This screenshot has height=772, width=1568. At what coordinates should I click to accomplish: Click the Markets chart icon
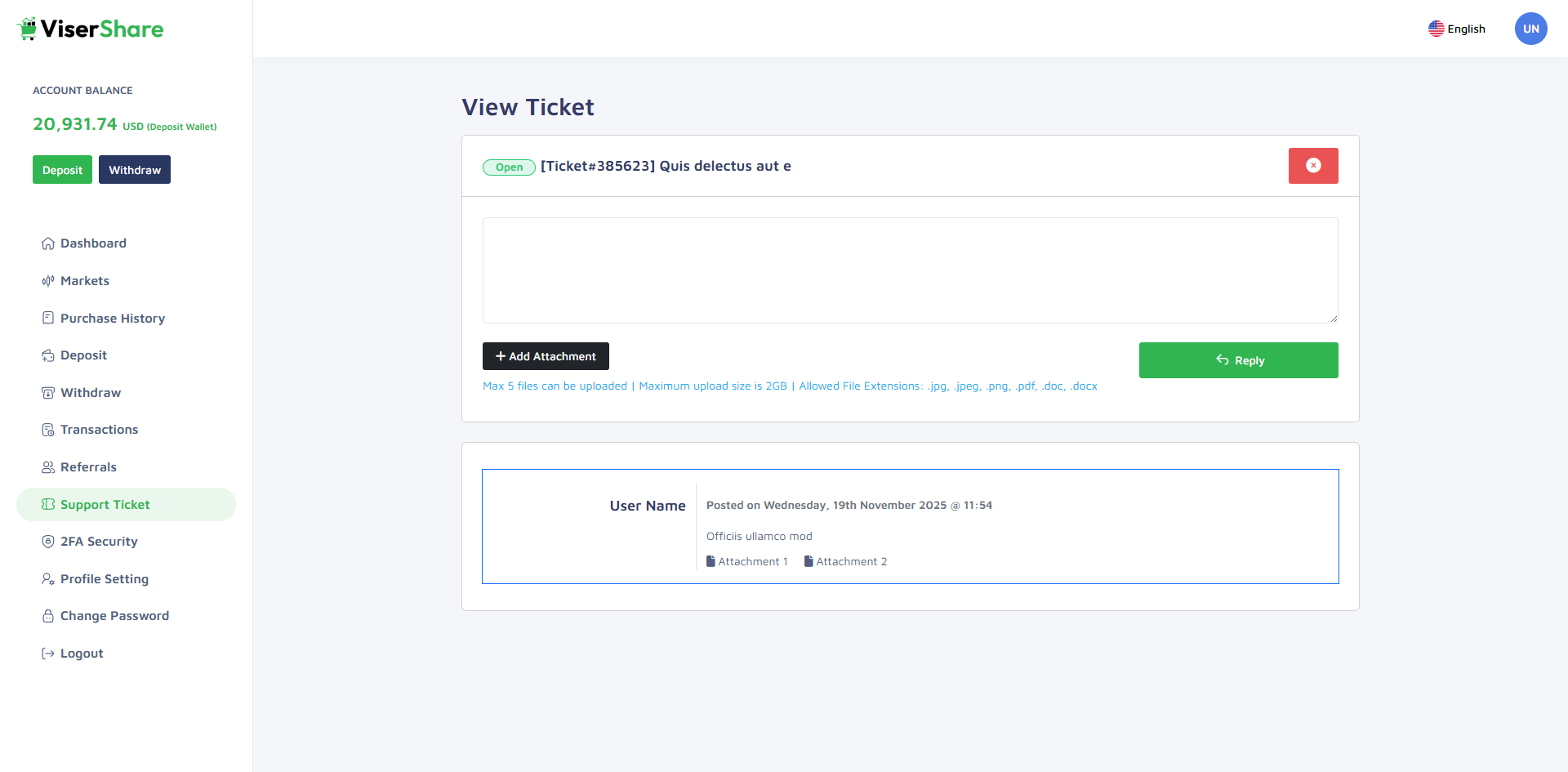(x=48, y=281)
